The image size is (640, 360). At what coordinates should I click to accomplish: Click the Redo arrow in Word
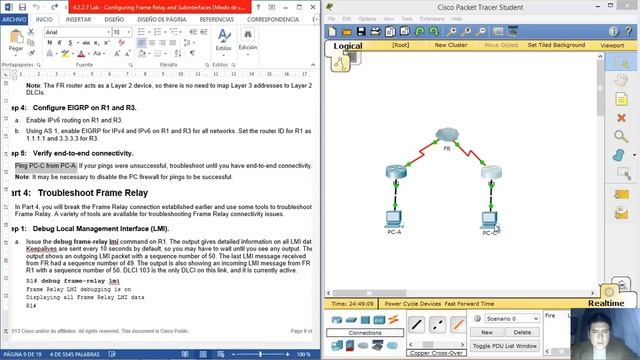54,7
